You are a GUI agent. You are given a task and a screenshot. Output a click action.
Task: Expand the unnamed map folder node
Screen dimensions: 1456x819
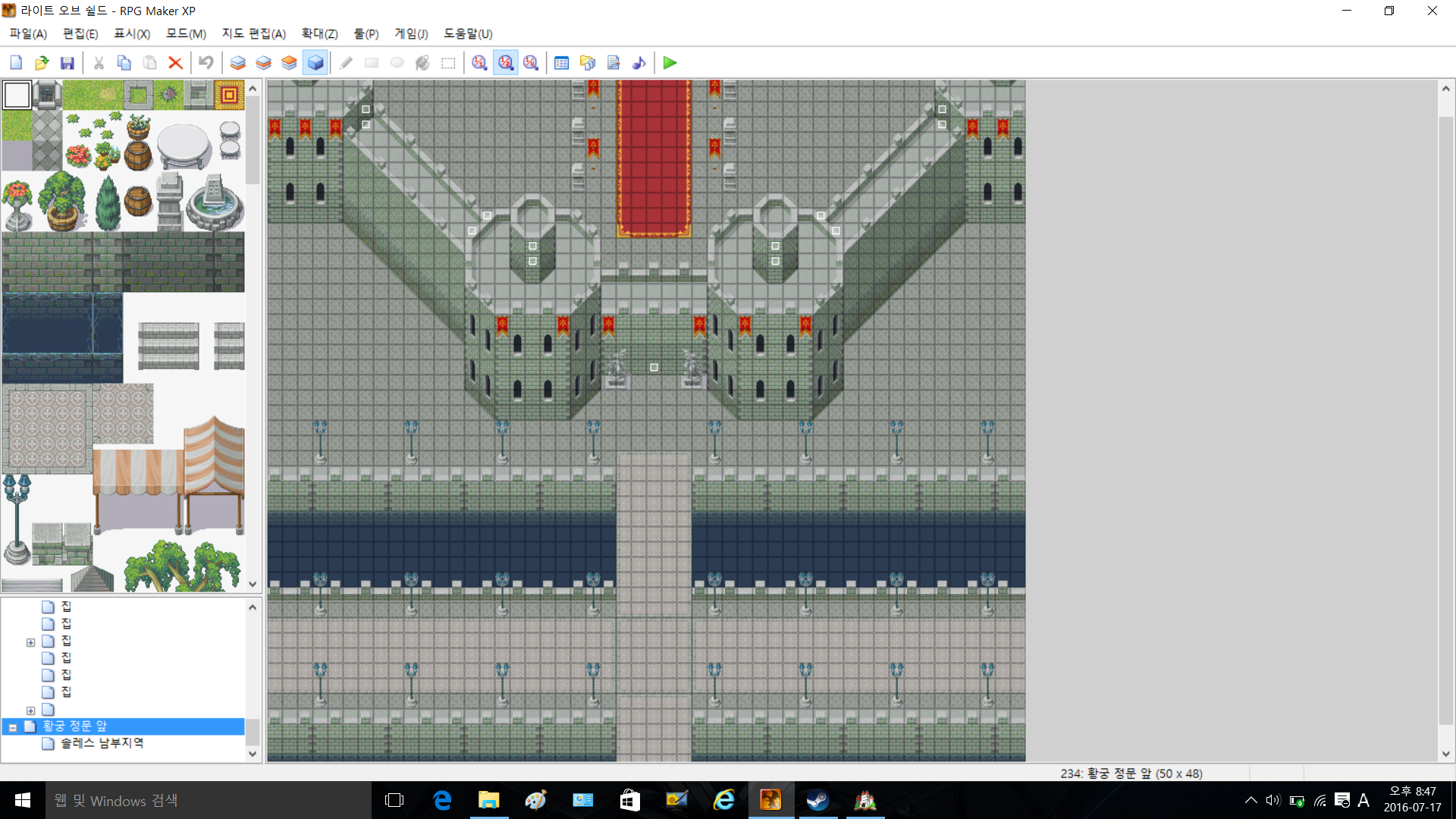point(30,711)
